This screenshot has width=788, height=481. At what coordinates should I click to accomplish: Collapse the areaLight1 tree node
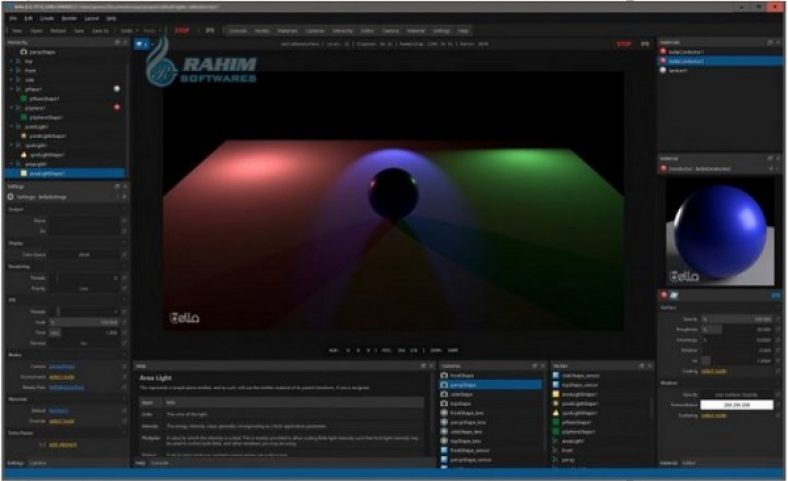coord(12,164)
